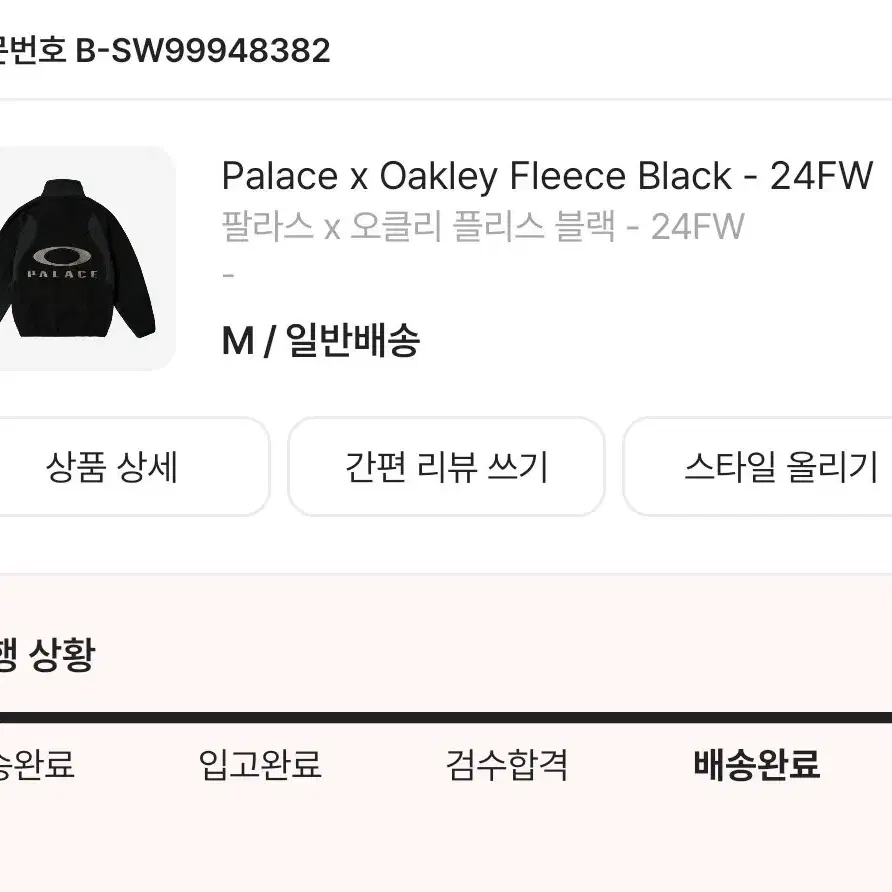Click the 입고완료 warehouse arrival step

260,768
